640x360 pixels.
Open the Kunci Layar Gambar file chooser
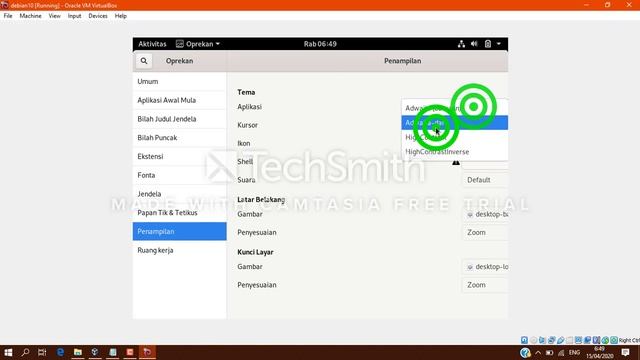(485, 267)
